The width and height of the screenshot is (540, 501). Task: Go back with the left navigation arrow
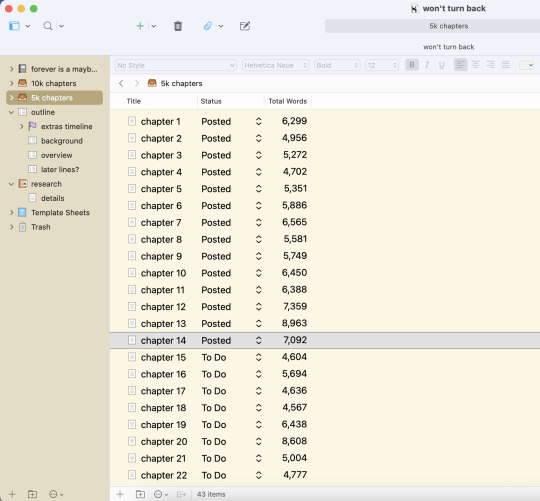click(121, 83)
